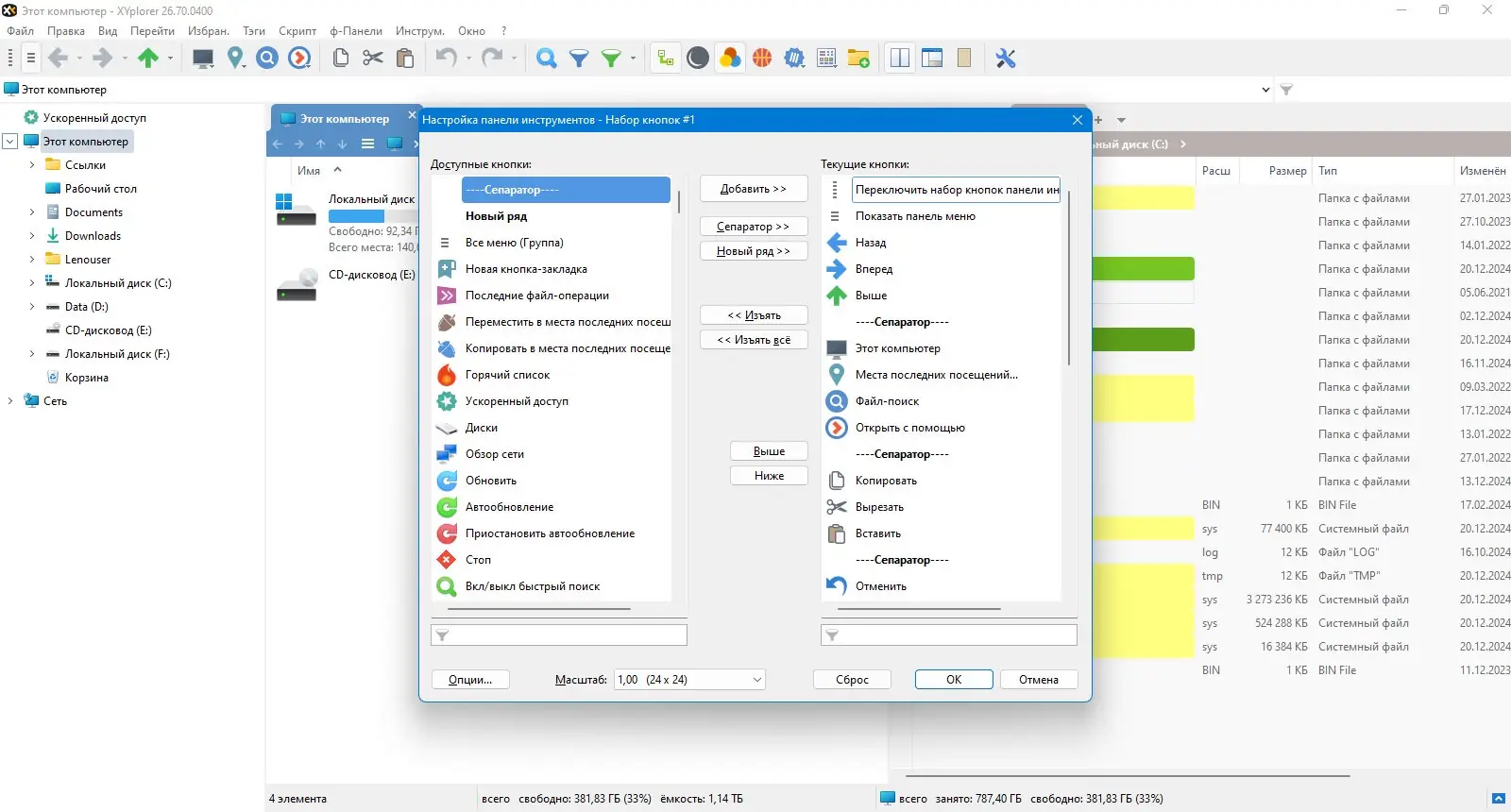1511x812 pixels.
Task: Open the 'Скрипт' menu
Action: [297, 31]
